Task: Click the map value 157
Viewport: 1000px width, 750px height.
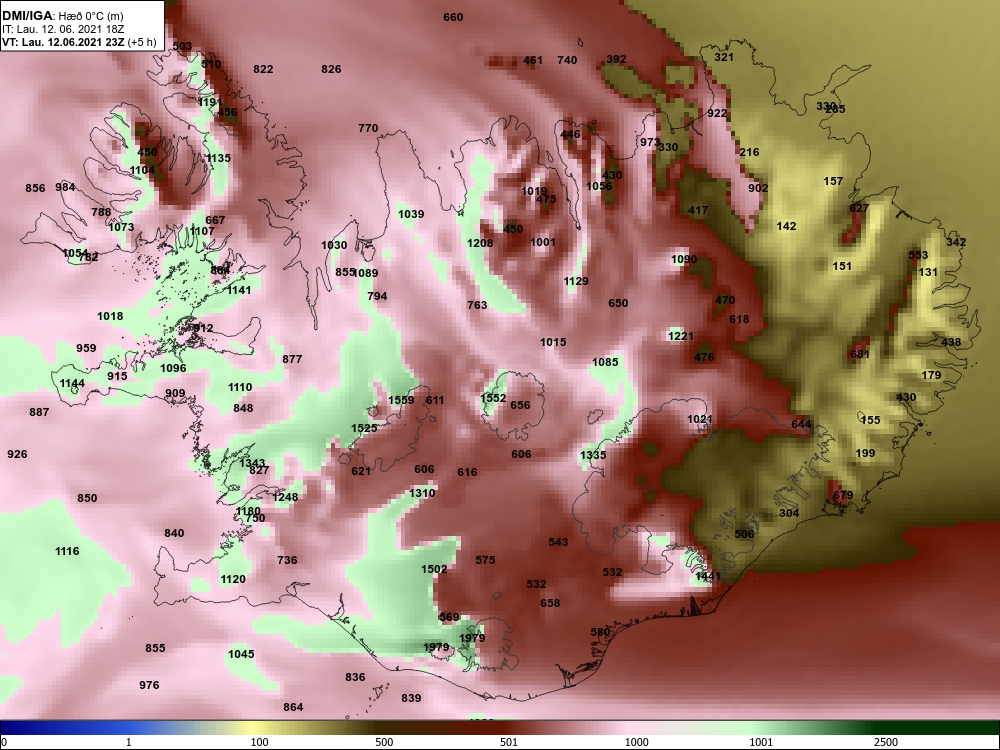Action: (x=833, y=181)
